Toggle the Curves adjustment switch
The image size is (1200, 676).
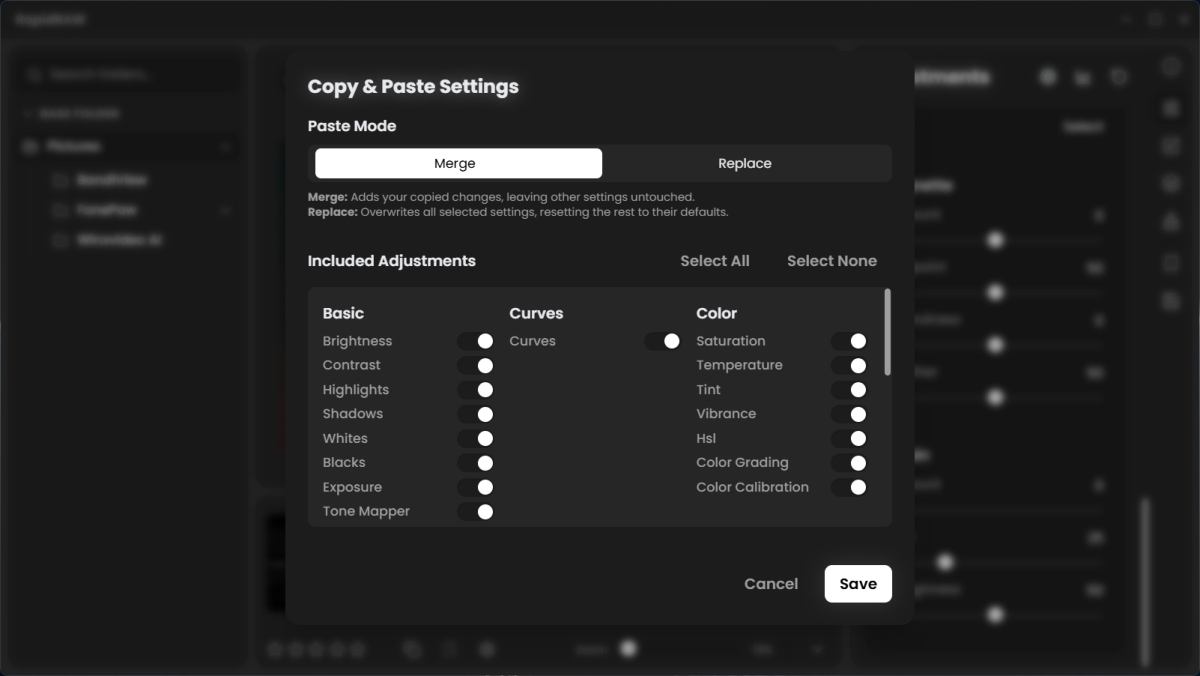pos(663,341)
